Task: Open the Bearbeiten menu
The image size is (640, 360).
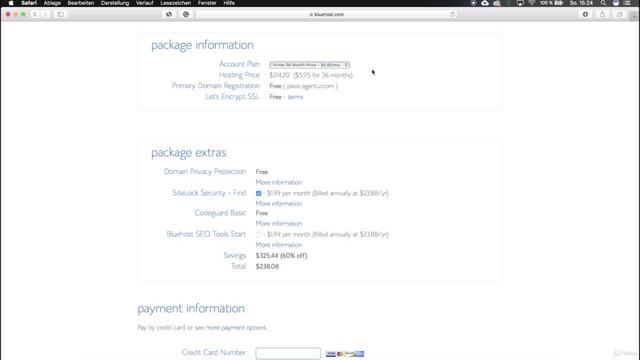Action: (81, 3)
